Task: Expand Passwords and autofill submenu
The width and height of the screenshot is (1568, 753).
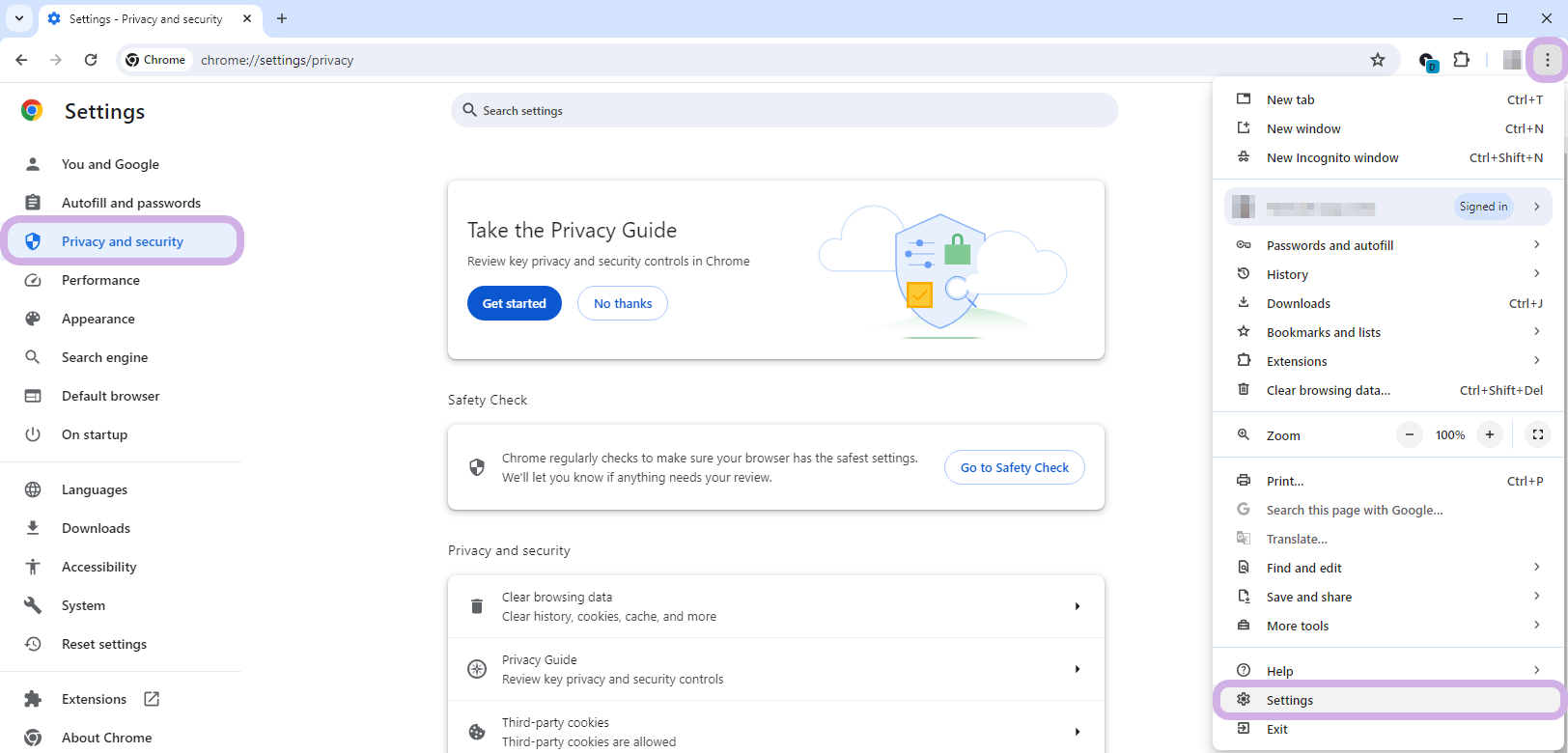Action: (x=1388, y=245)
